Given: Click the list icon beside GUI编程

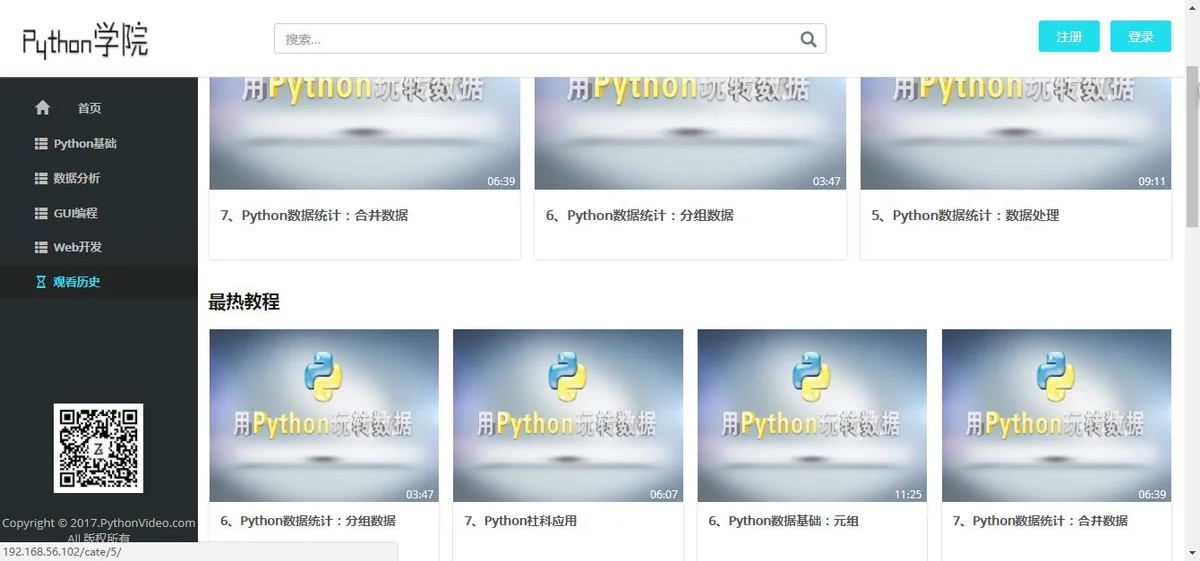Looking at the screenshot, I should (41, 214).
